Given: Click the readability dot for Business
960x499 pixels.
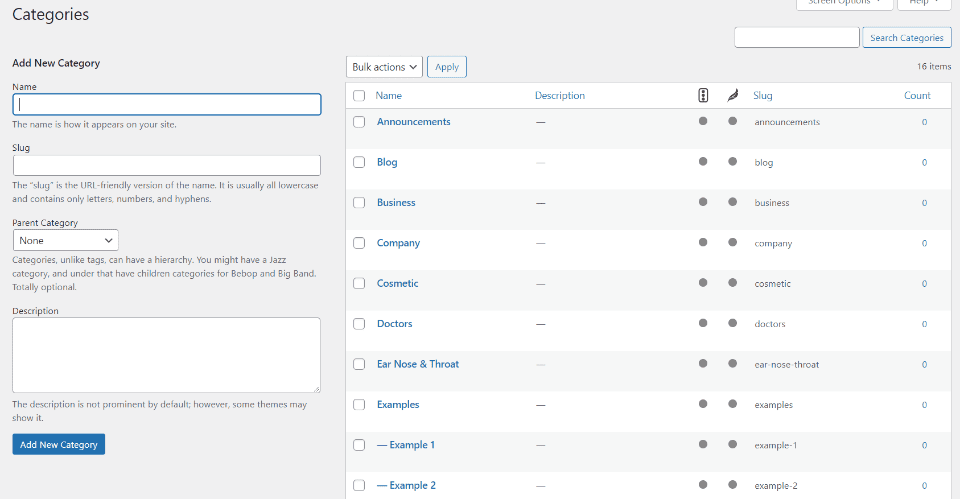Looking at the screenshot, I should [x=732, y=202].
